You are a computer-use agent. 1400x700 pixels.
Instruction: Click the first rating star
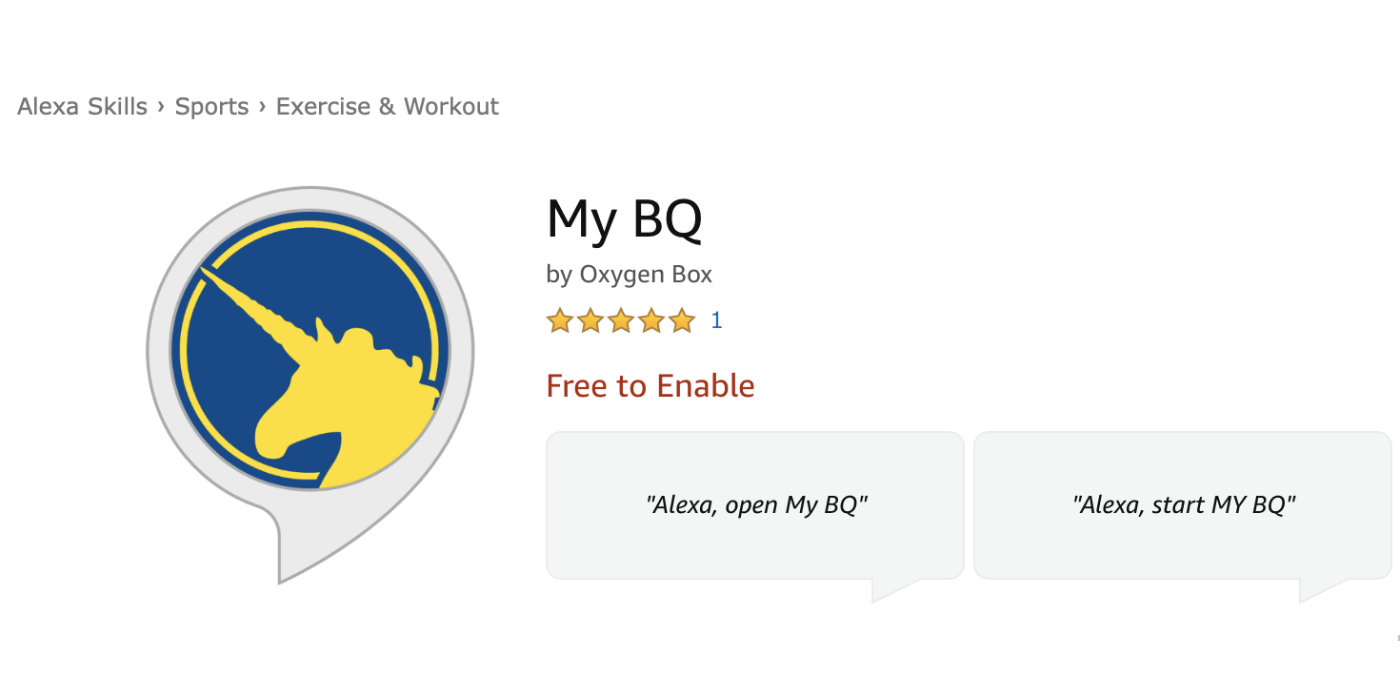(560, 321)
